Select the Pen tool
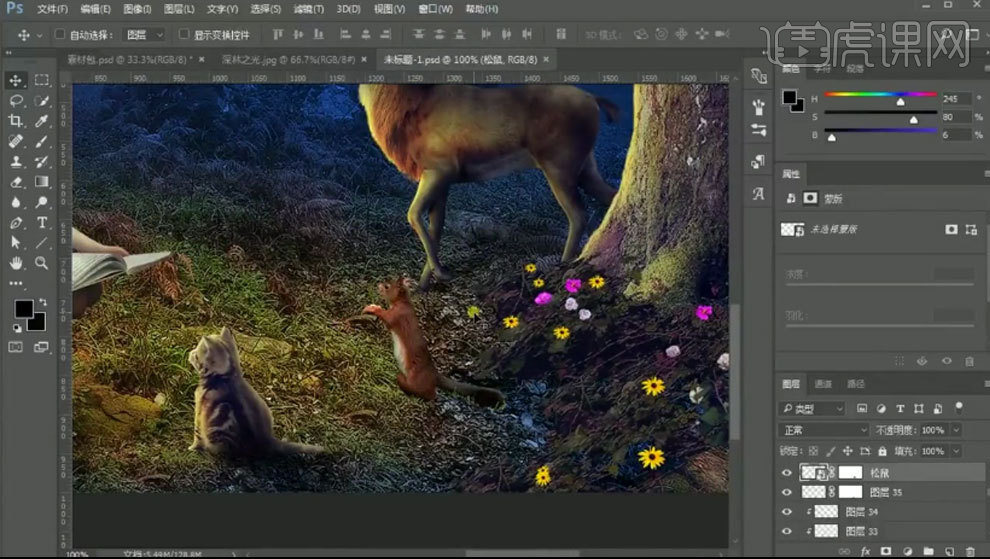This screenshot has height=559, width=990. click(16, 222)
